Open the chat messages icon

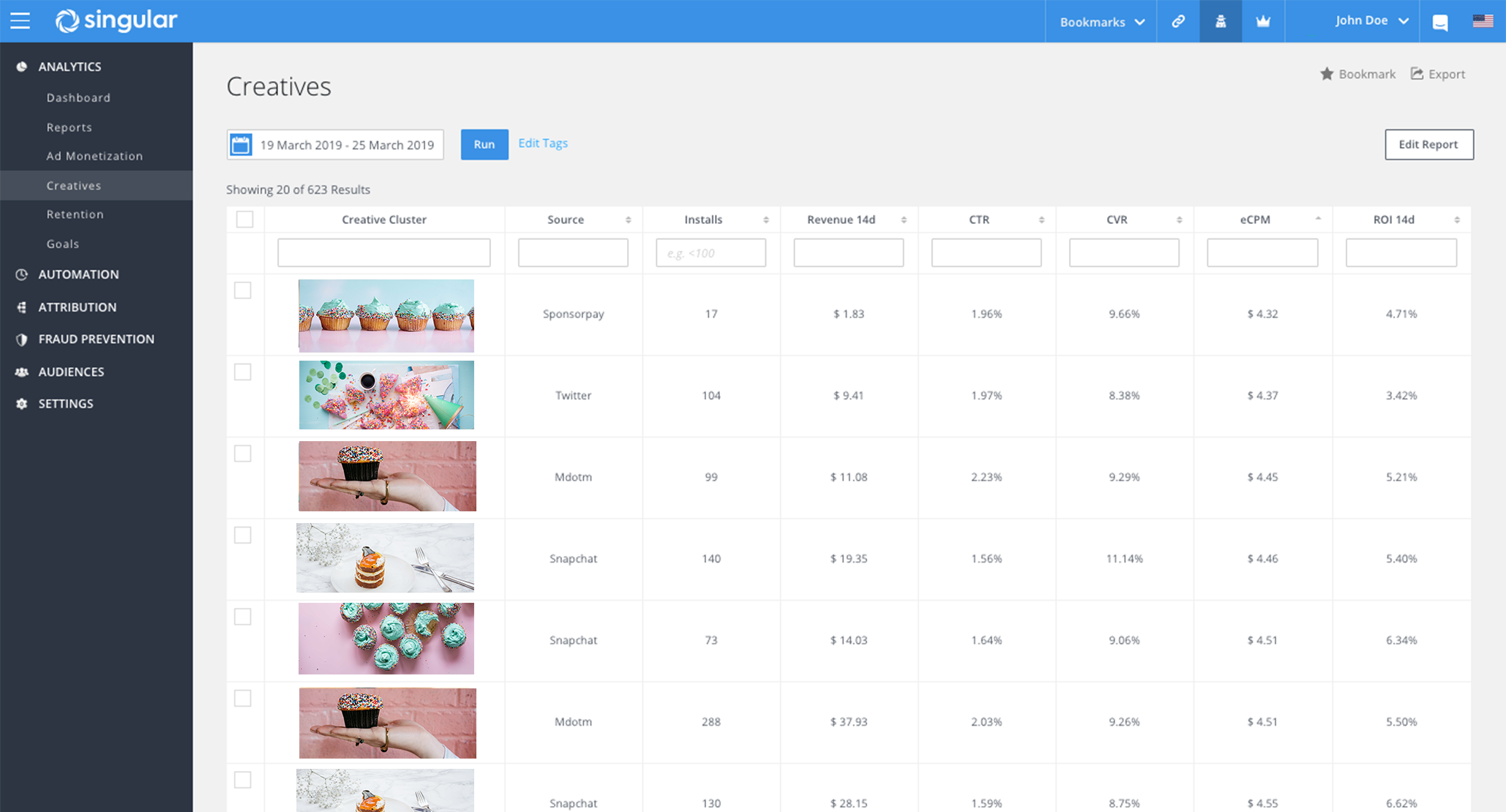pos(1440,22)
